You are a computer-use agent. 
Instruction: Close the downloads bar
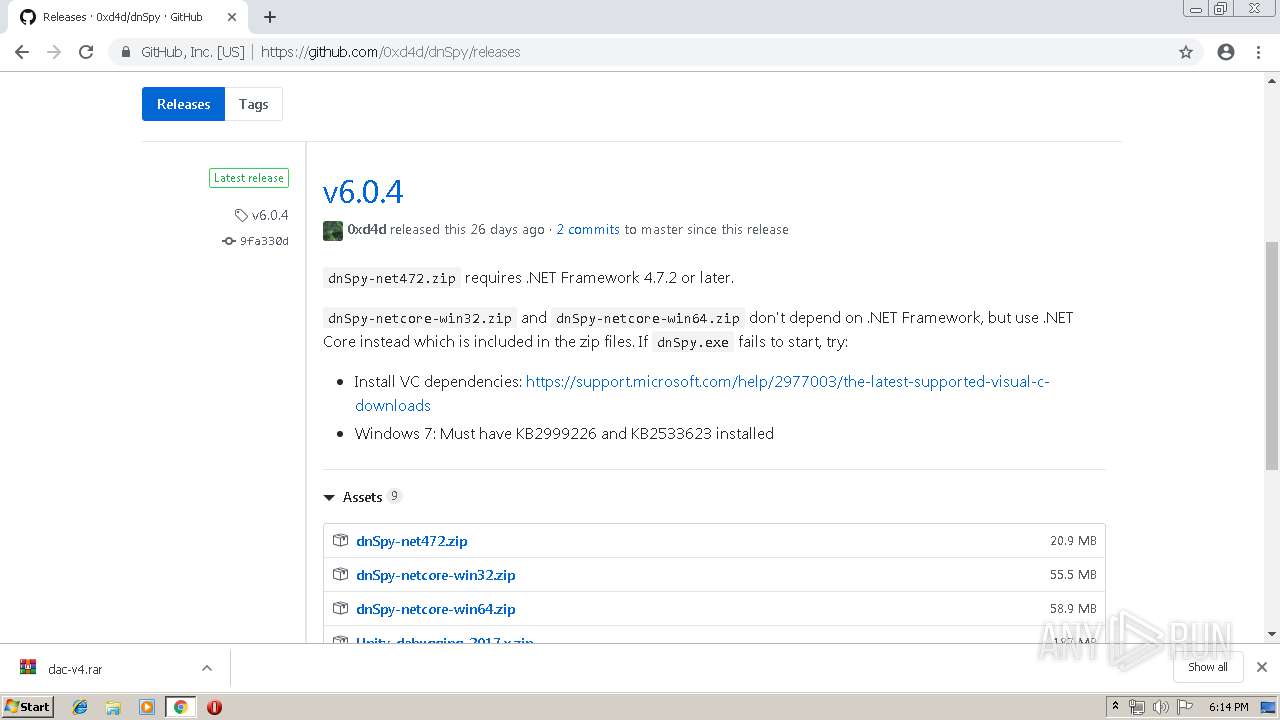point(1262,667)
